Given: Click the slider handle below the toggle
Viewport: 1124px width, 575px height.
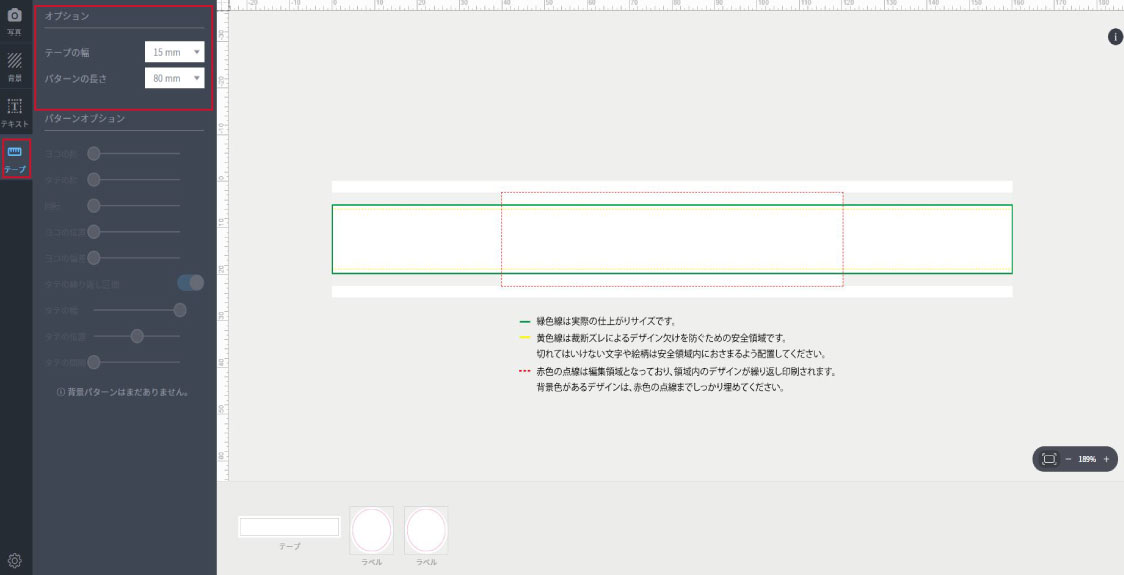Looking at the screenshot, I should pyautogui.click(x=180, y=310).
